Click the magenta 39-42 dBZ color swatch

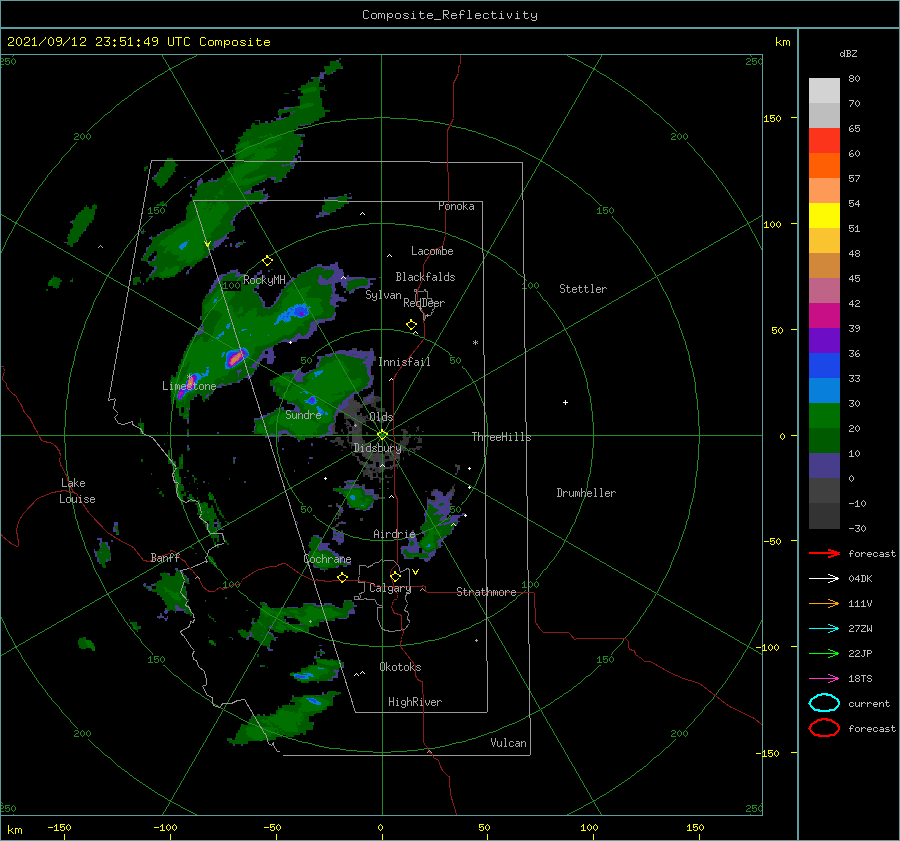click(x=824, y=316)
